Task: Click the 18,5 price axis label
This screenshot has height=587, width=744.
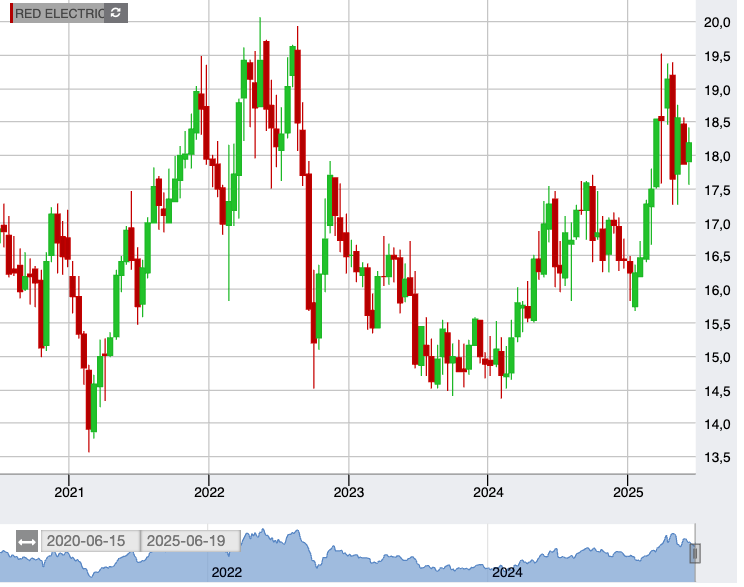Action: click(717, 122)
